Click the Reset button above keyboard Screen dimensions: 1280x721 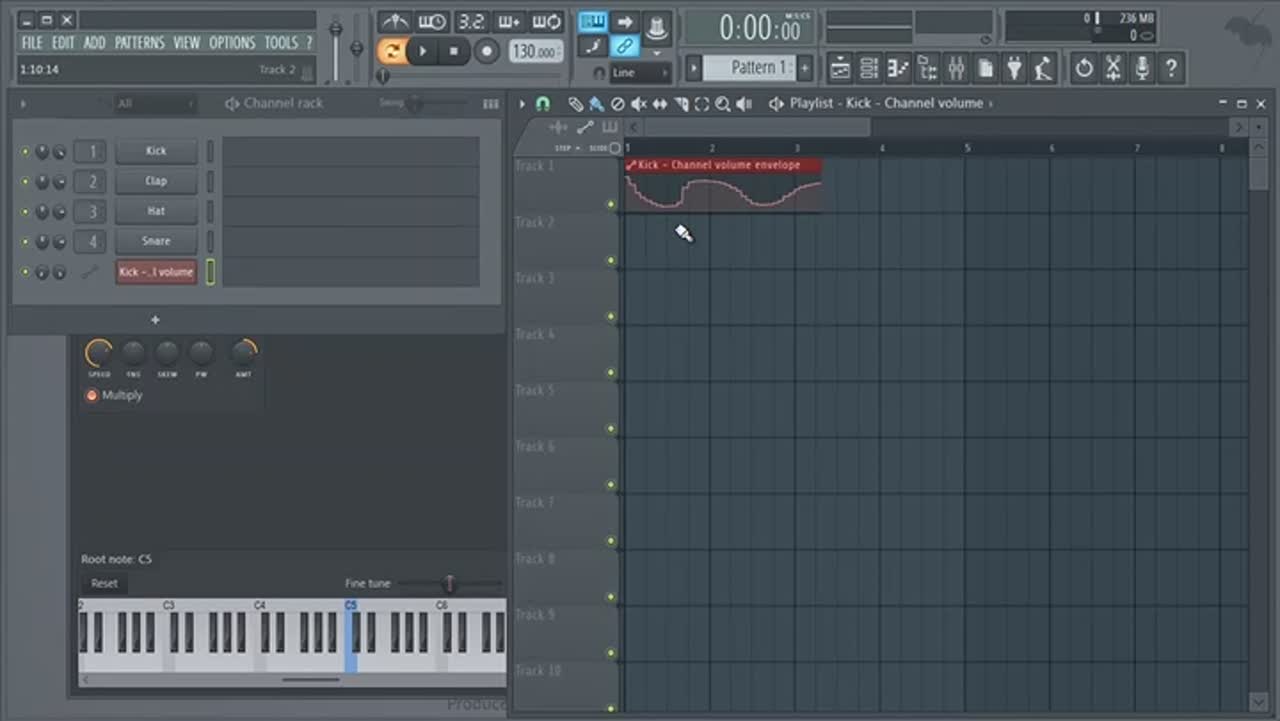[x=104, y=583]
